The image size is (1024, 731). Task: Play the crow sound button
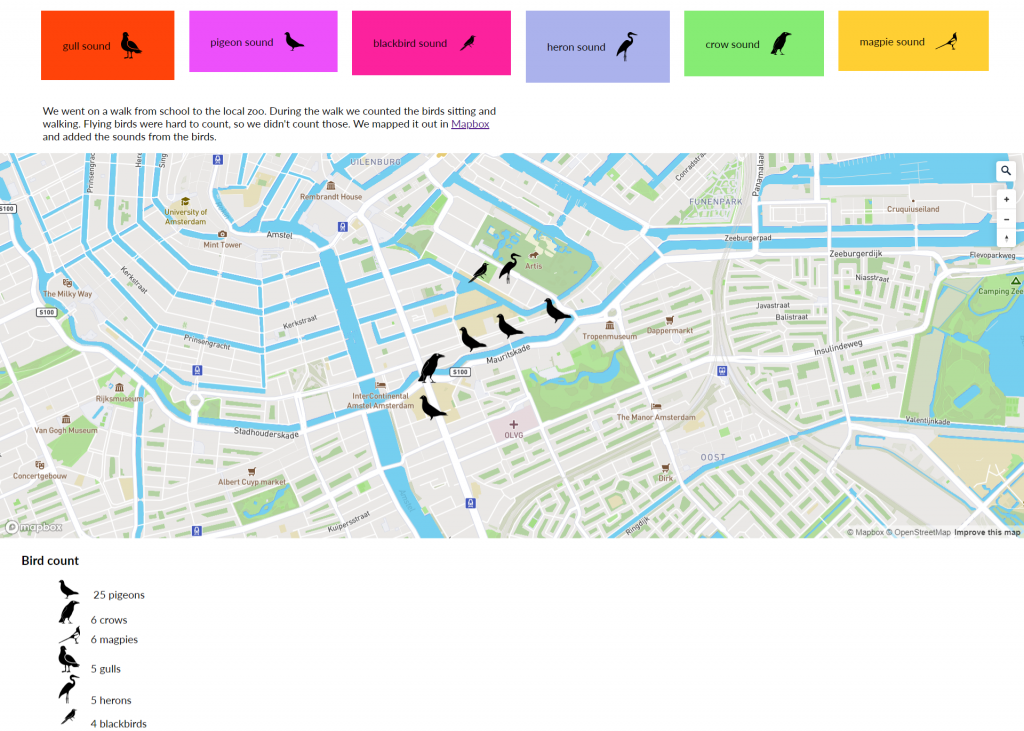click(754, 43)
